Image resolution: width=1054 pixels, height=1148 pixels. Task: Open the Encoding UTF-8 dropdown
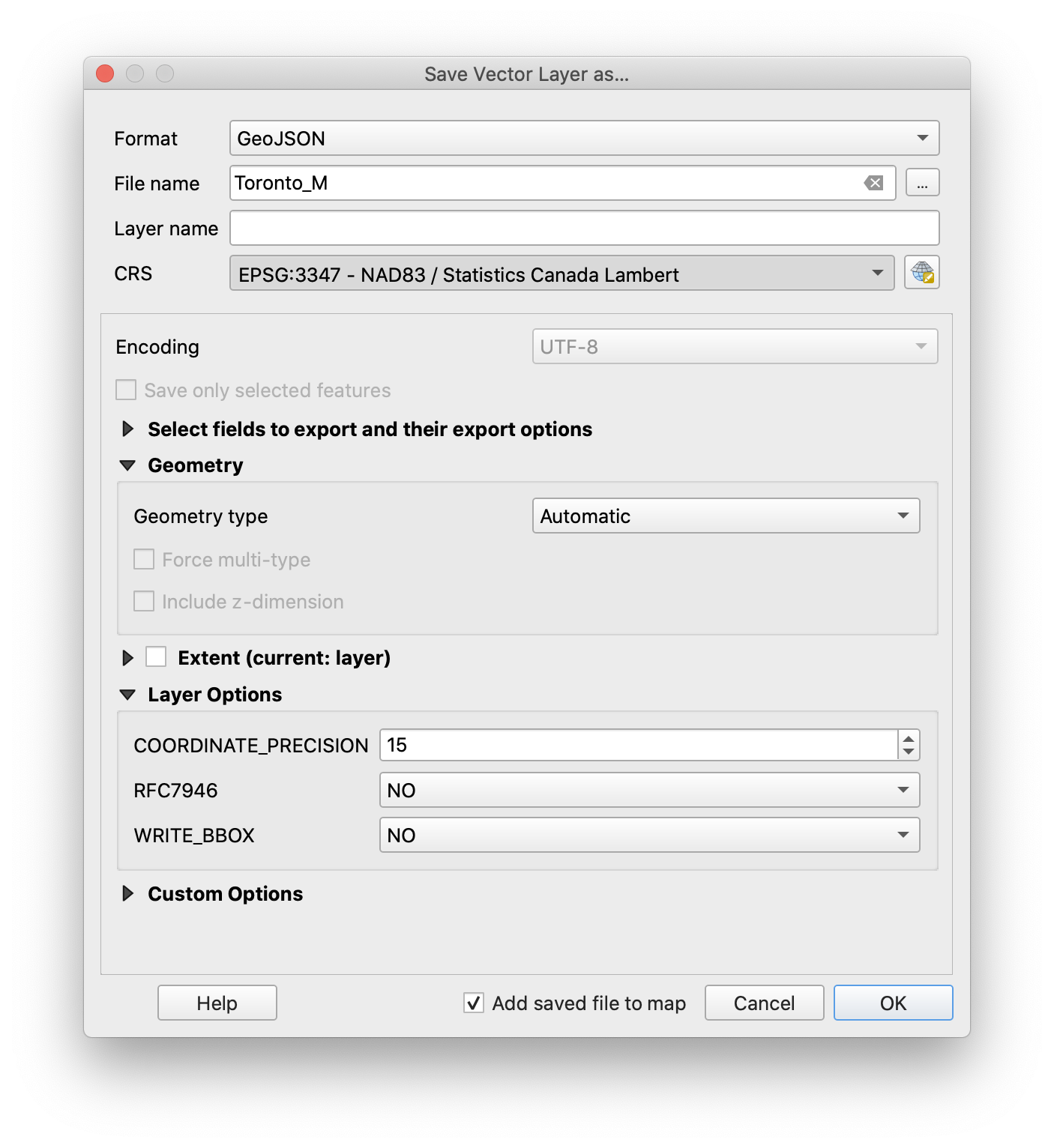tap(735, 346)
